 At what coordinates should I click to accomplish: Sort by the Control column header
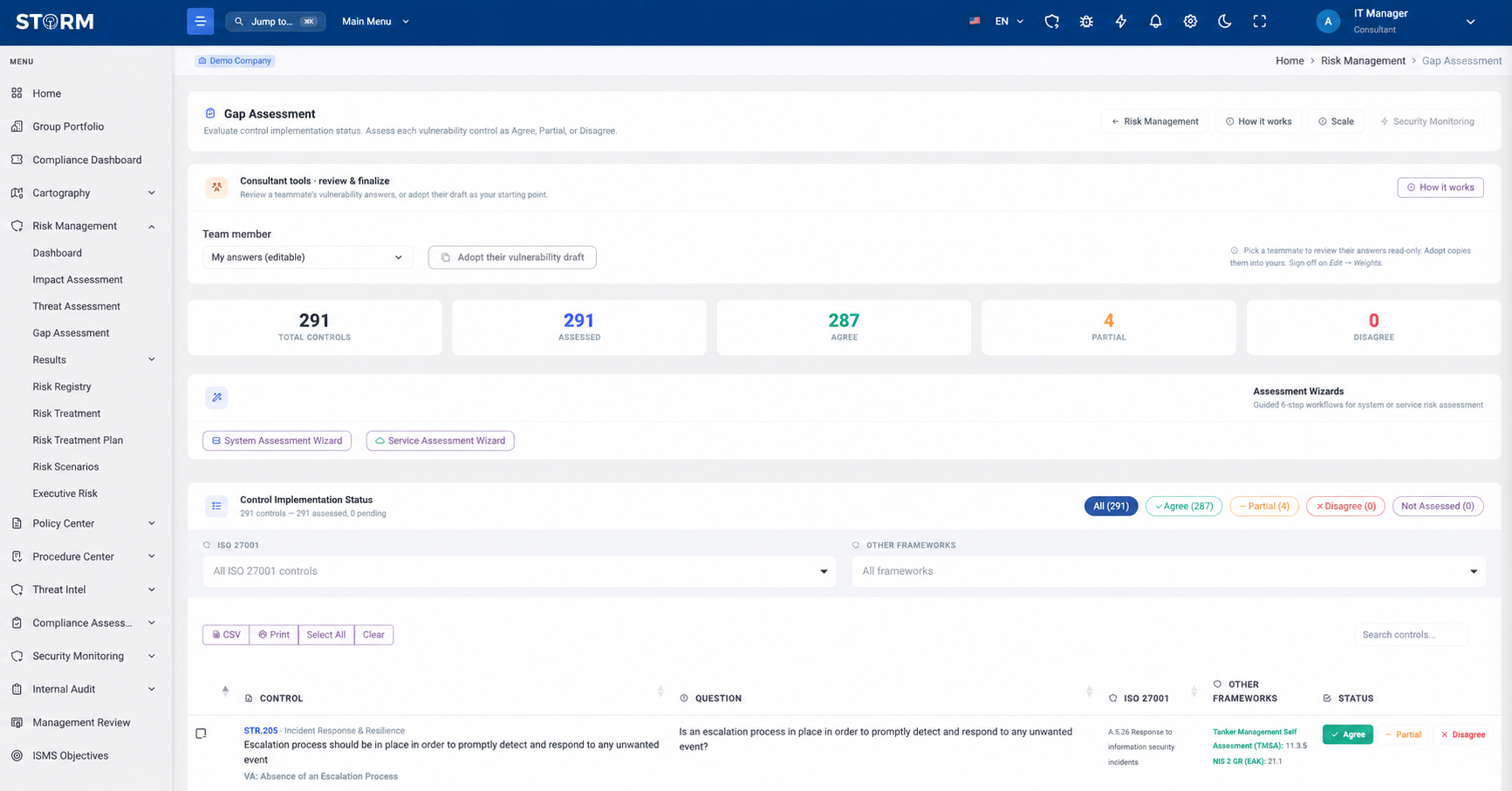pos(281,699)
